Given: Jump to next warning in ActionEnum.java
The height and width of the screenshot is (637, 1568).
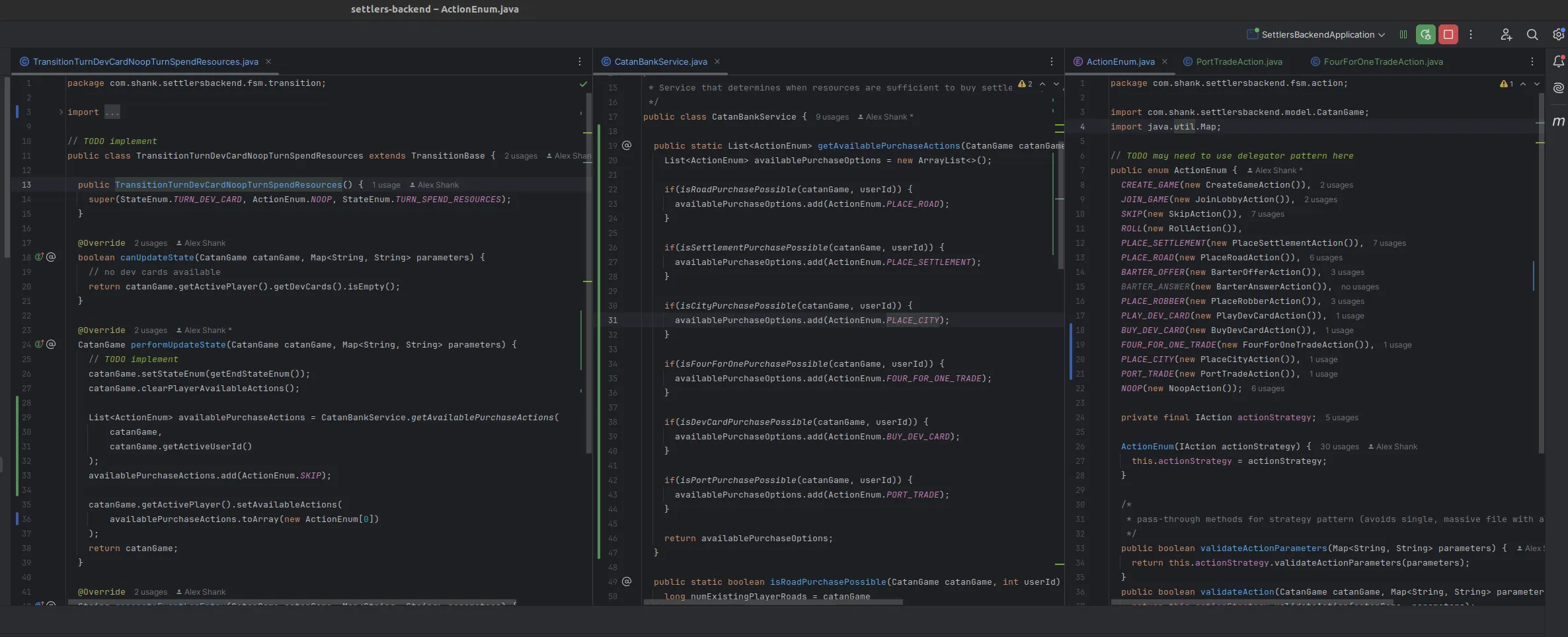Looking at the screenshot, I should point(1537,84).
